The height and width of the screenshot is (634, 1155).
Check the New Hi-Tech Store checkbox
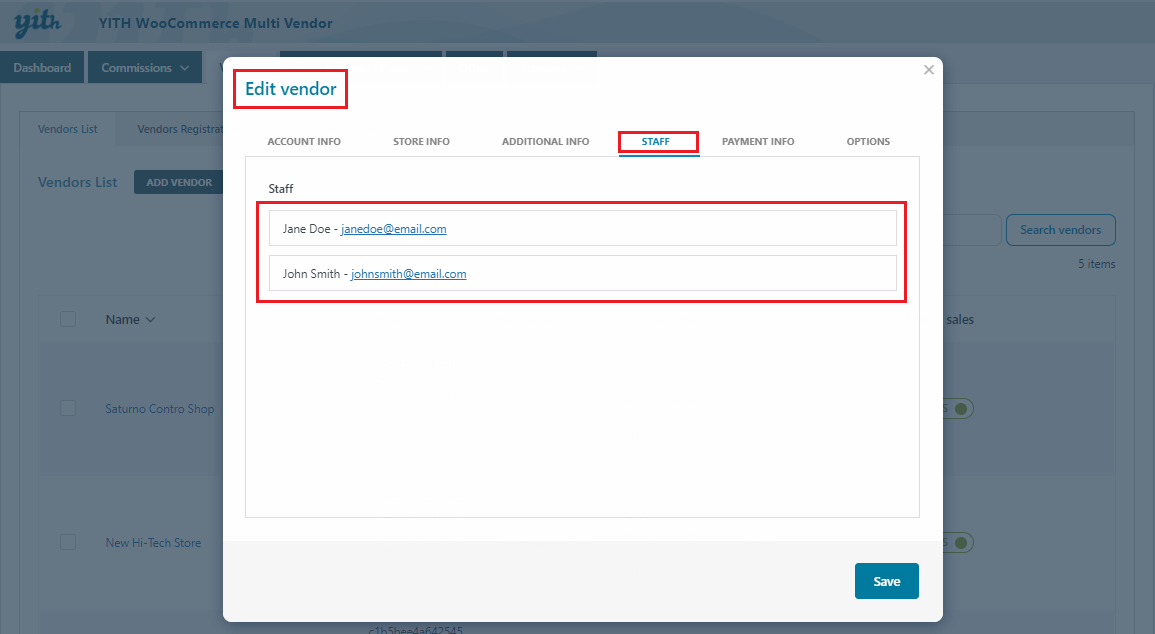pyautogui.click(x=68, y=542)
